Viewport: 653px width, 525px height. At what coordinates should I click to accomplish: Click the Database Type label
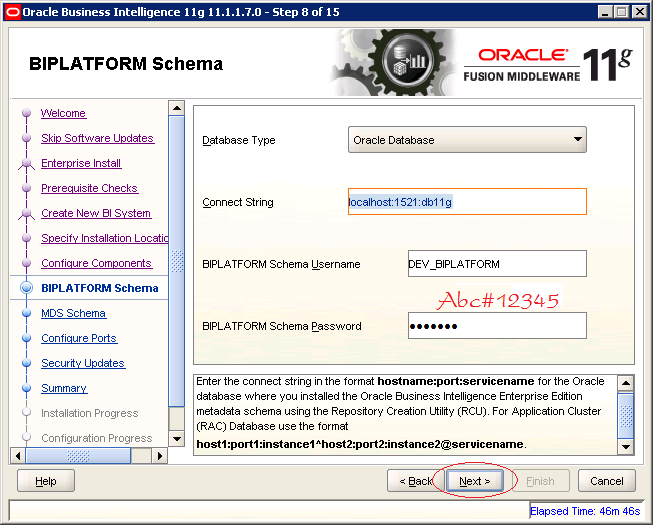point(239,140)
